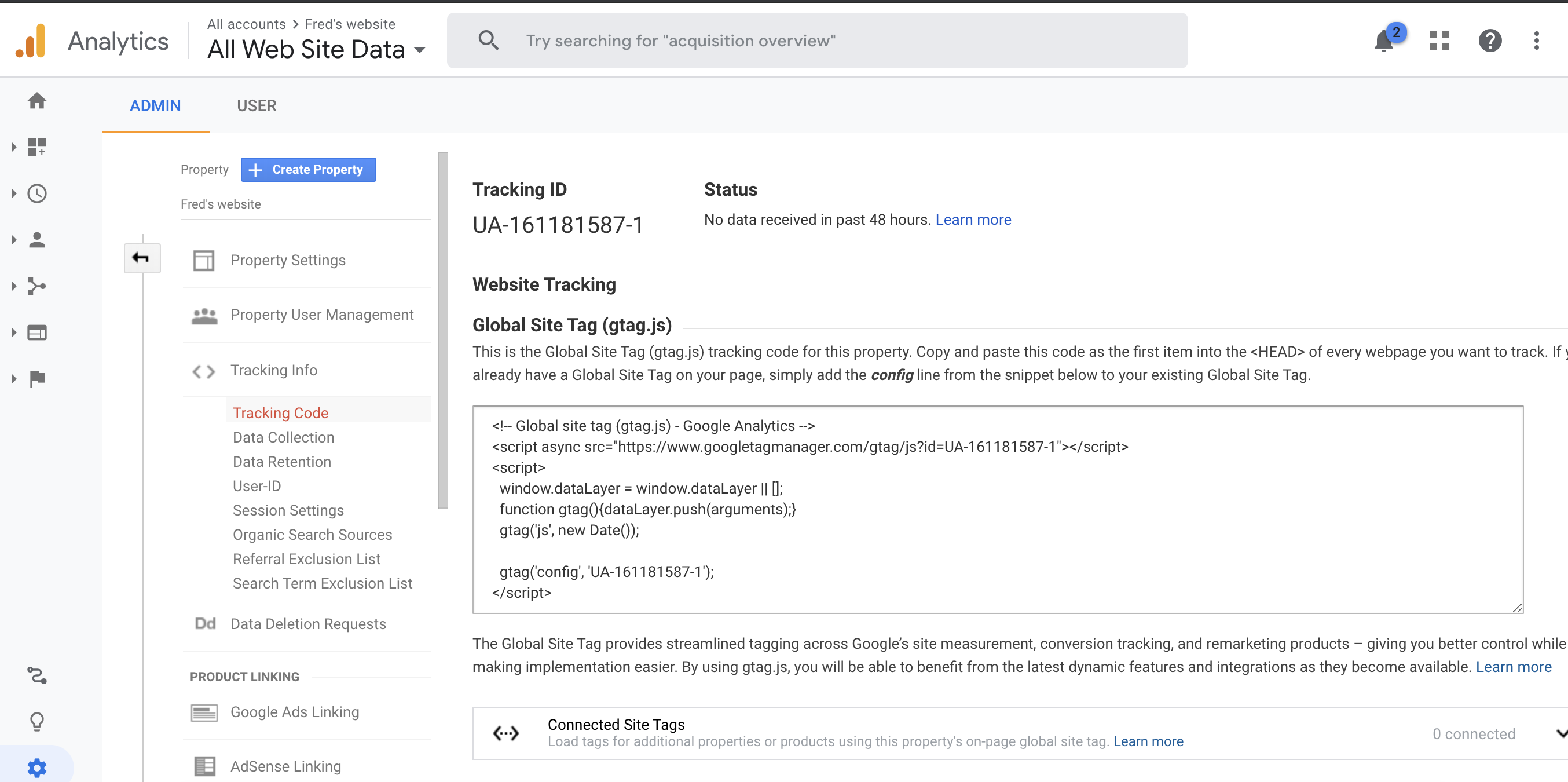Select Data Collection under Tracking Info
Image resolution: width=1568 pixels, height=782 pixels.
[x=283, y=437]
